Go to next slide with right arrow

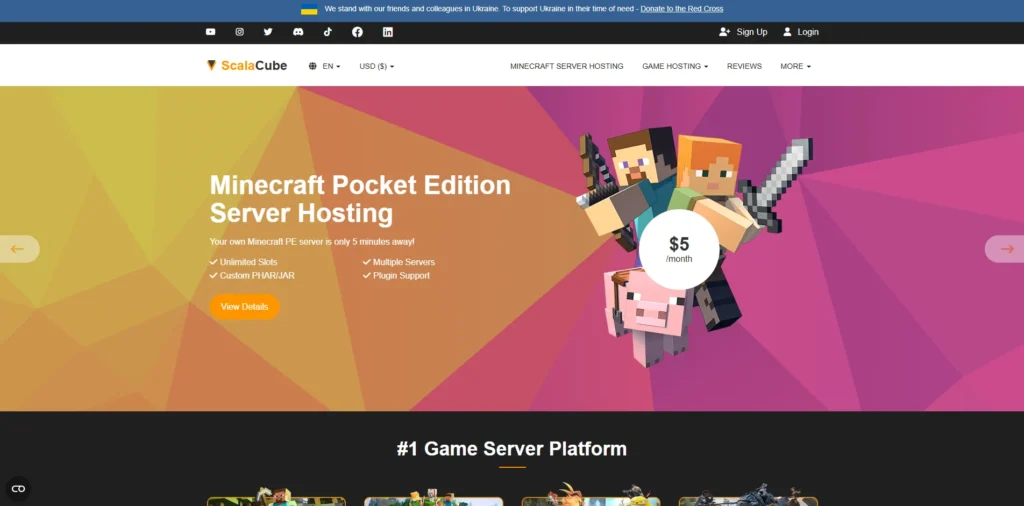1006,249
